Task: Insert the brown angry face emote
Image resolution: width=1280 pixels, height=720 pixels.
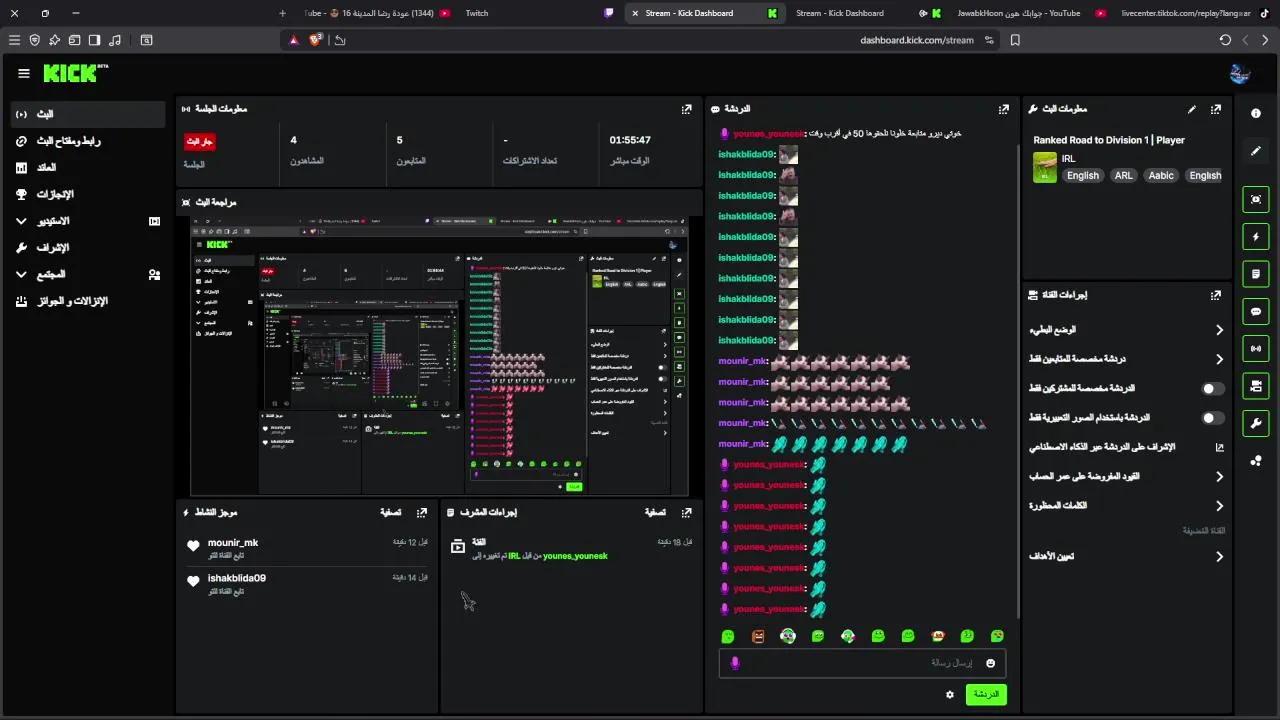Action: click(x=758, y=636)
